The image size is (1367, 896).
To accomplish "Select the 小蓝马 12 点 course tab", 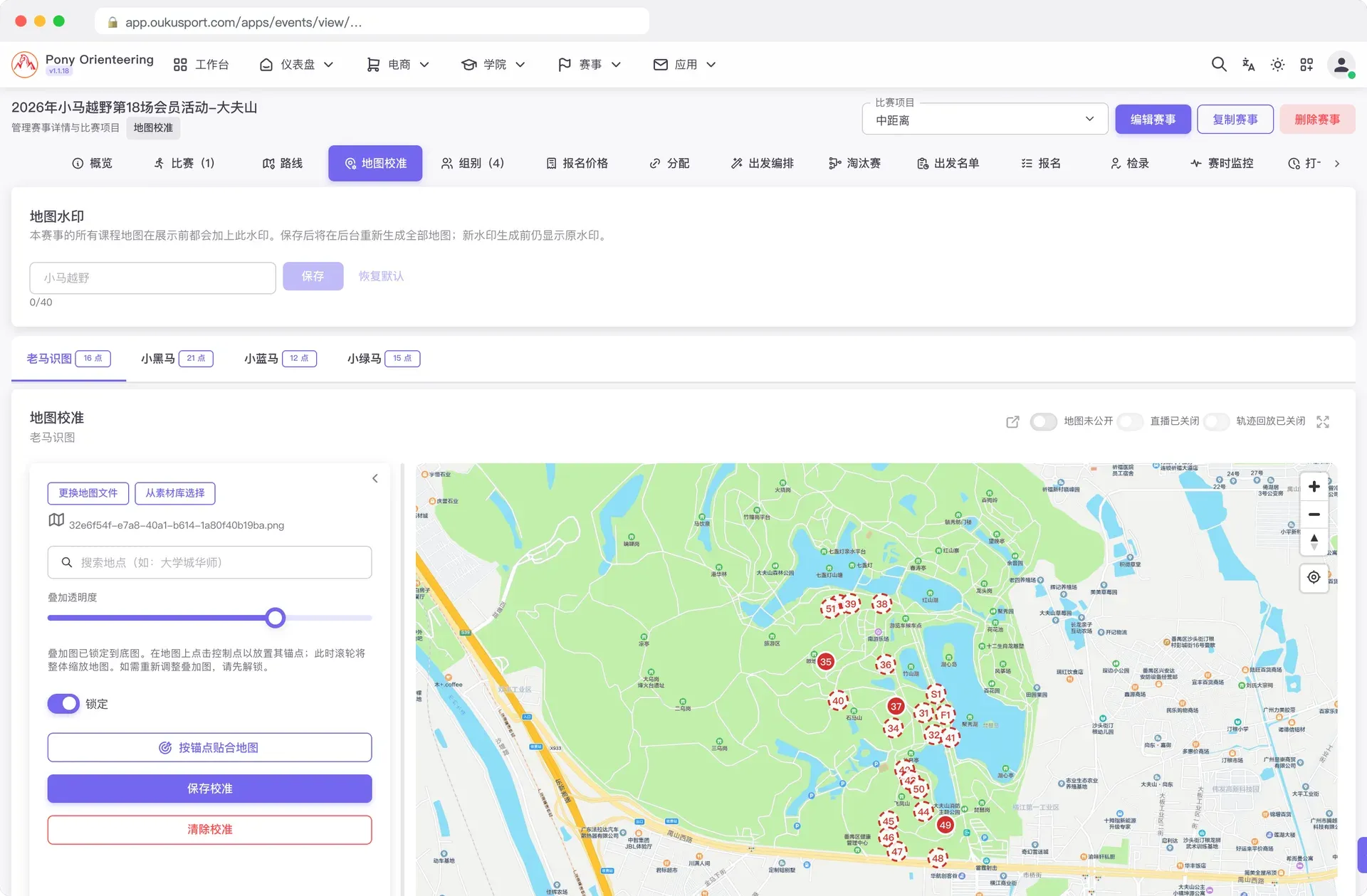I will click(x=281, y=359).
